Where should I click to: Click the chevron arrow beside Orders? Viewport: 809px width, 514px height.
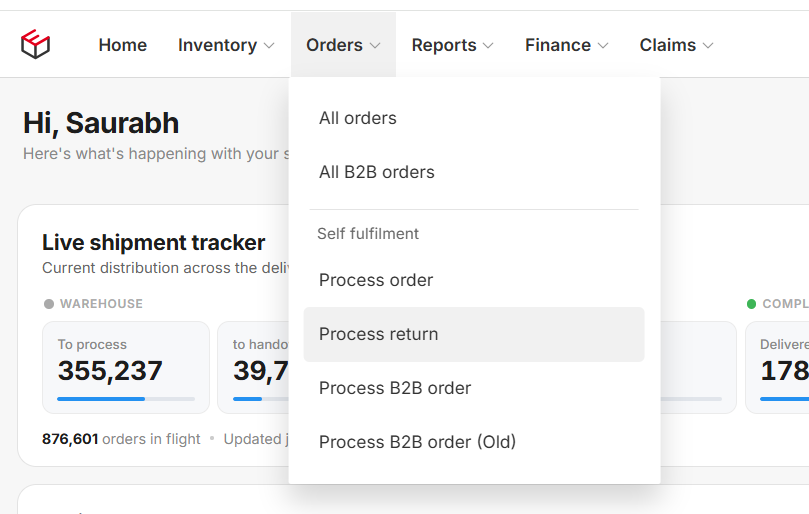375,45
